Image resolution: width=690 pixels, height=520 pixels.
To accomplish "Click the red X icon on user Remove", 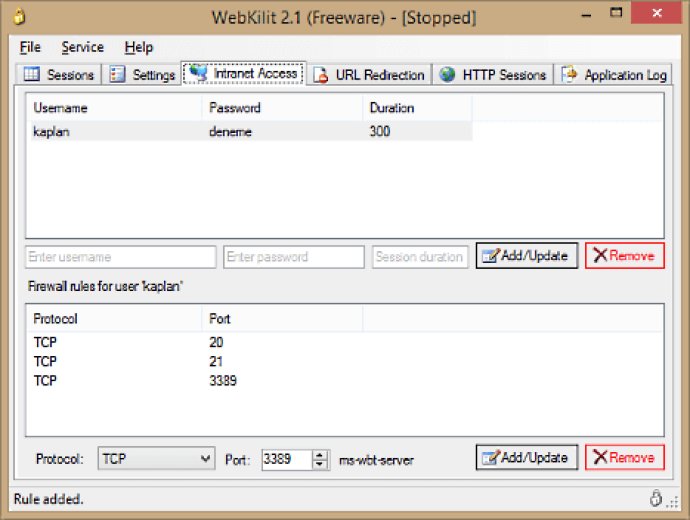I will click(x=600, y=255).
